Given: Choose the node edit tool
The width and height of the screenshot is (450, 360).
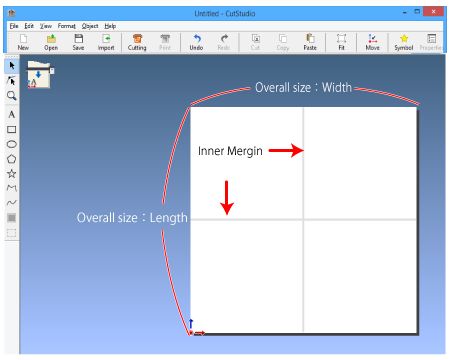Looking at the screenshot, I should tap(12, 81).
